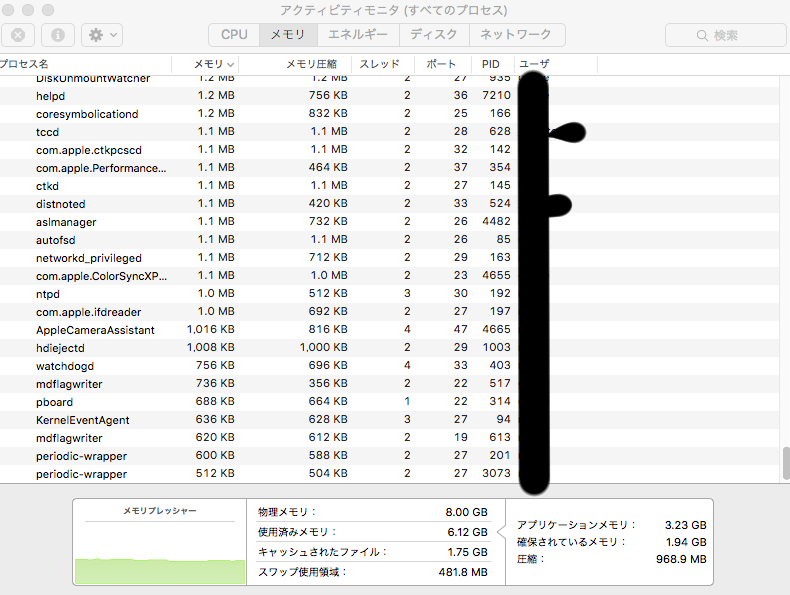
Task: Switch to the エネルギー tab
Action: pyautogui.click(x=358, y=35)
